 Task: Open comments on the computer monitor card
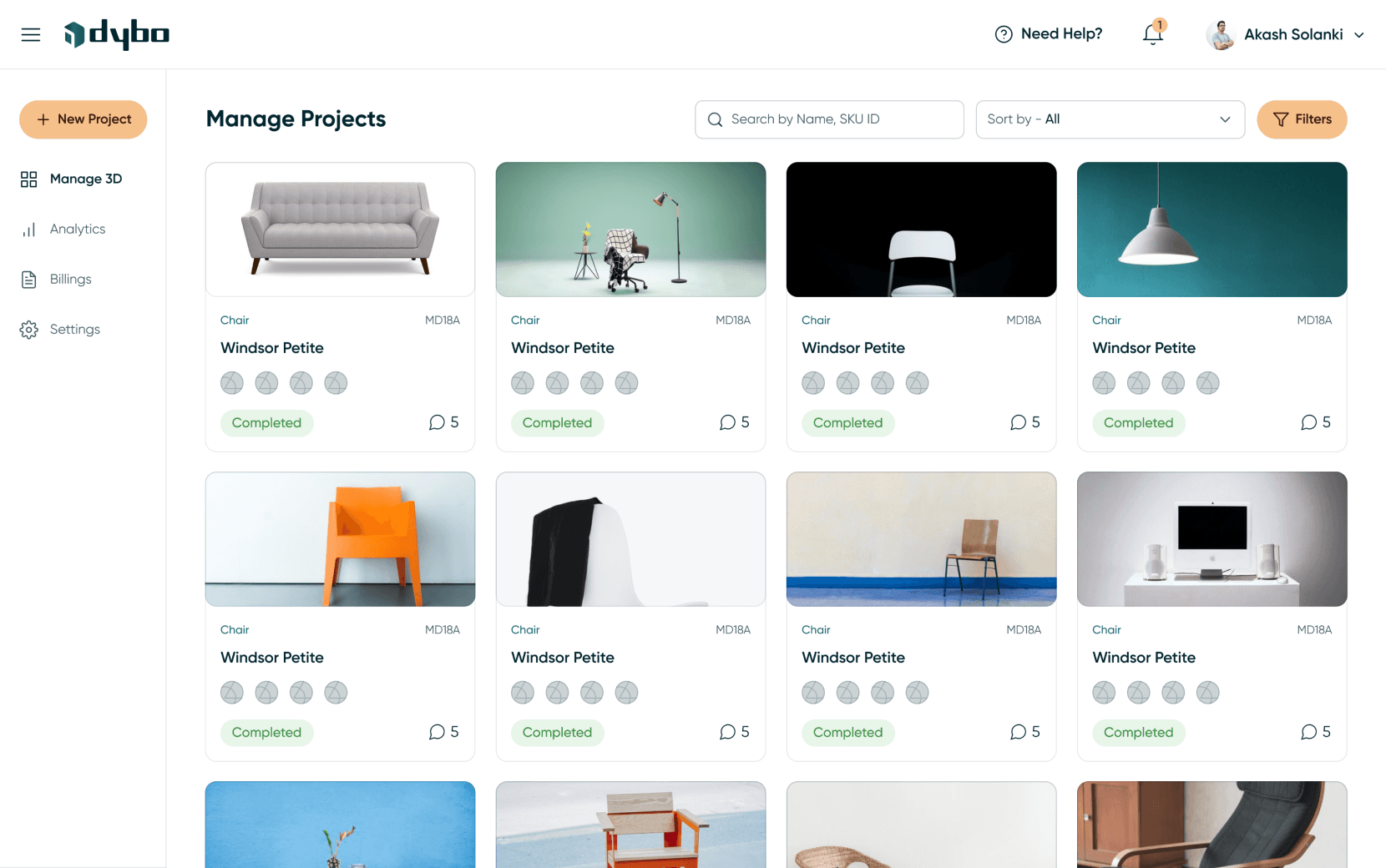point(1315,732)
